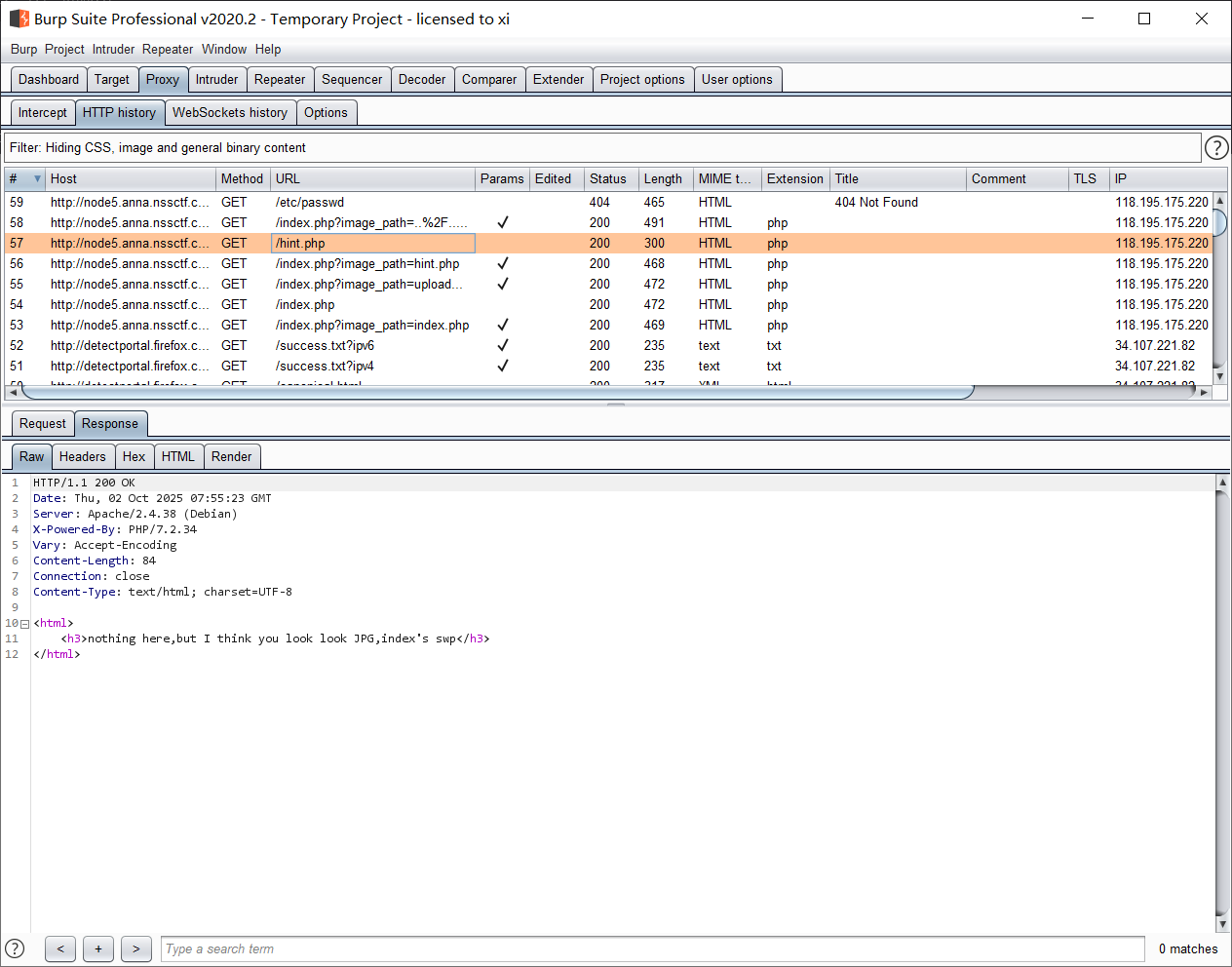This screenshot has height=967, width=1232.
Task: Go to previous search match button
Action: pyautogui.click(x=60, y=948)
